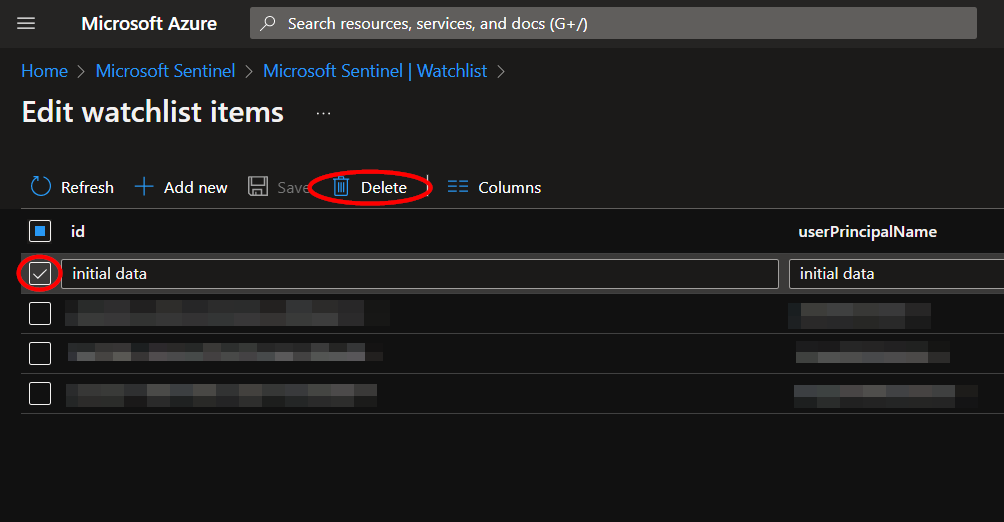Edit the userPrincipalName field containing initial data
Screen dimensions: 1004x522
896,274
